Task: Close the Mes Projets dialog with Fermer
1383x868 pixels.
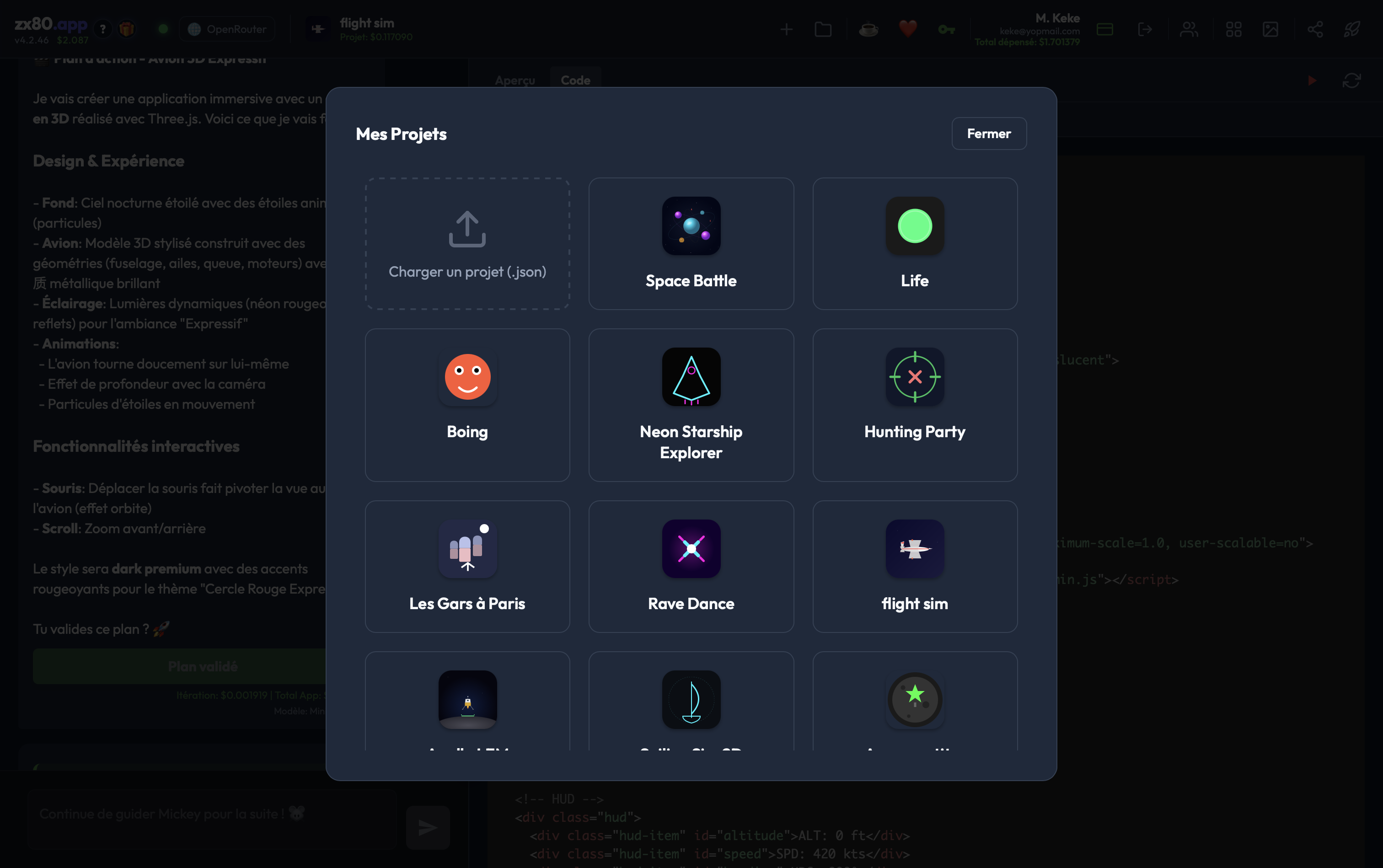Action: coord(989,134)
